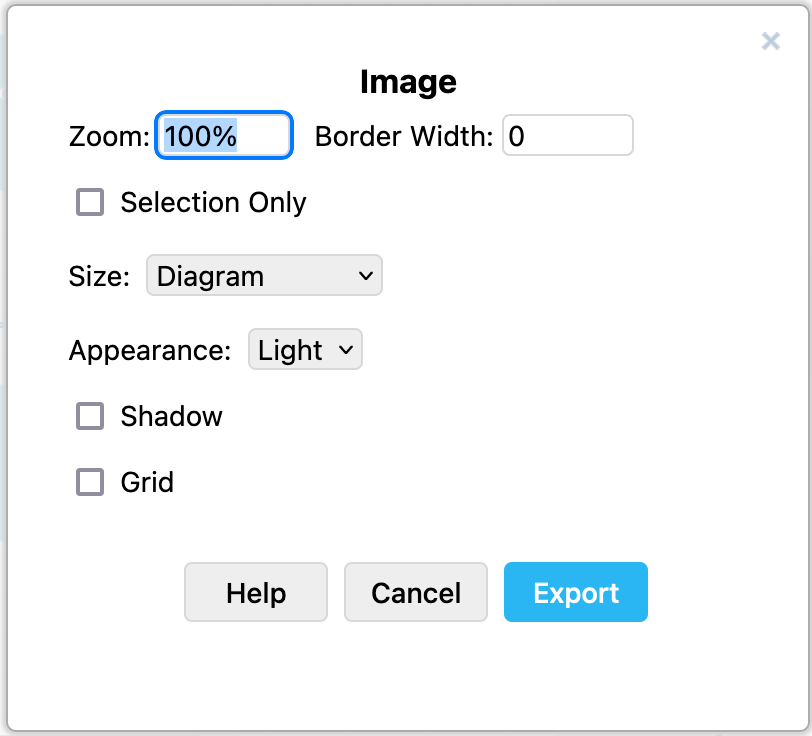Change Appearance from Light setting
The image size is (812, 736).
[x=305, y=350]
